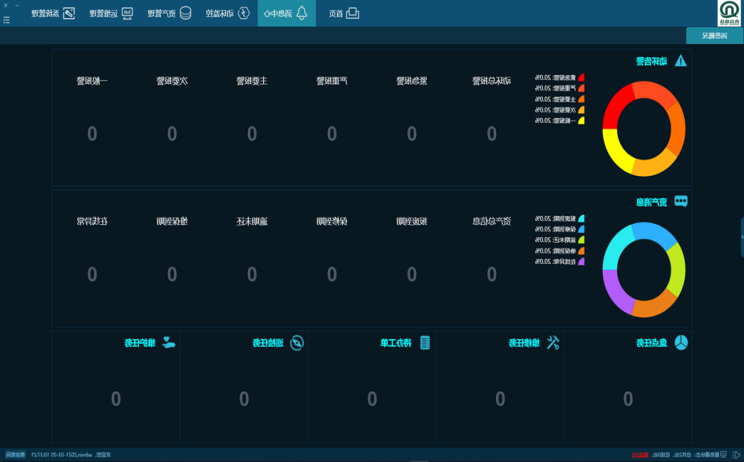Click the 动环监控 lightning icon
744x462 pixels.
tap(243, 13)
